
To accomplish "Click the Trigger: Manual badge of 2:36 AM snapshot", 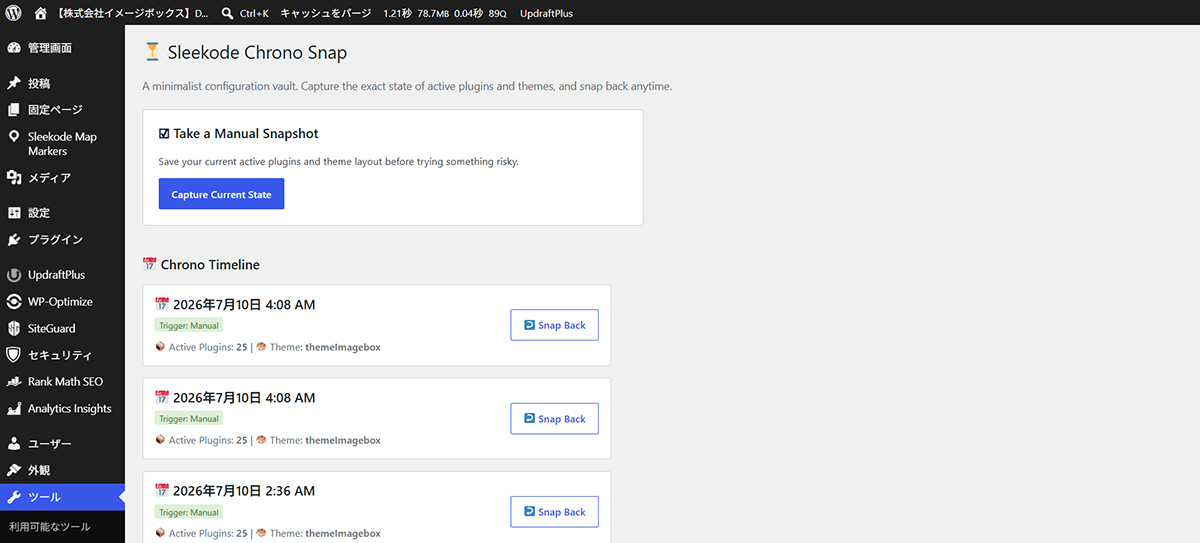I will click(x=189, y=512).
